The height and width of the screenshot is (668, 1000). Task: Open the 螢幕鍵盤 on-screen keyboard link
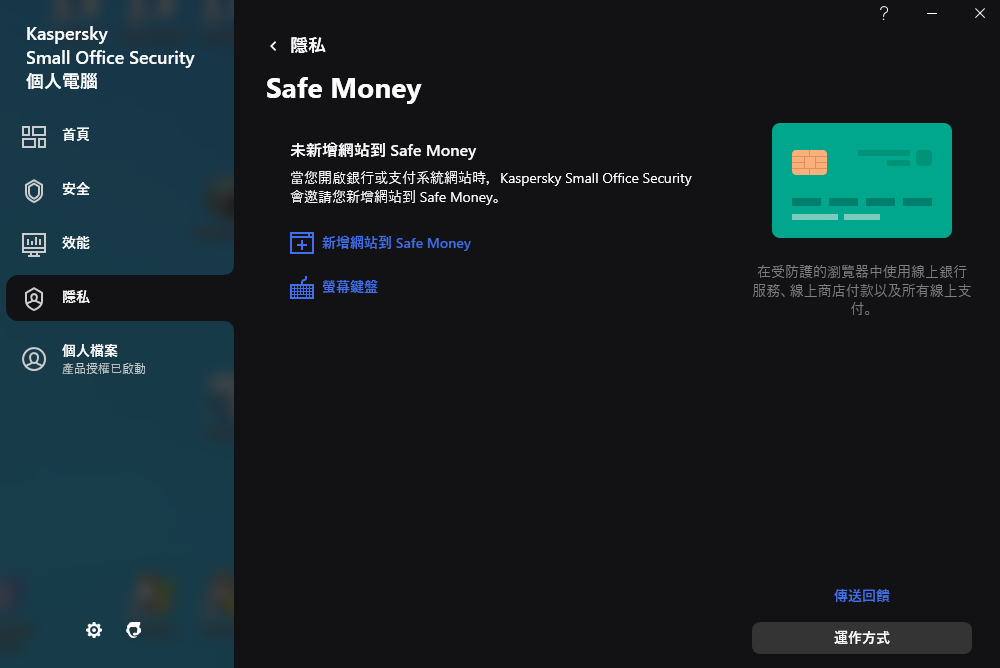[350, 287]
